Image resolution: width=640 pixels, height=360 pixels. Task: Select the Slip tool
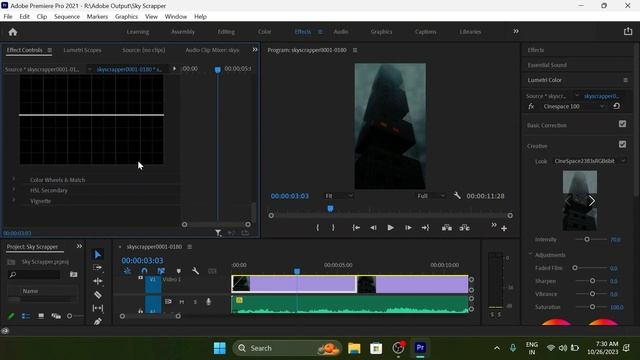tap(98, 308)
